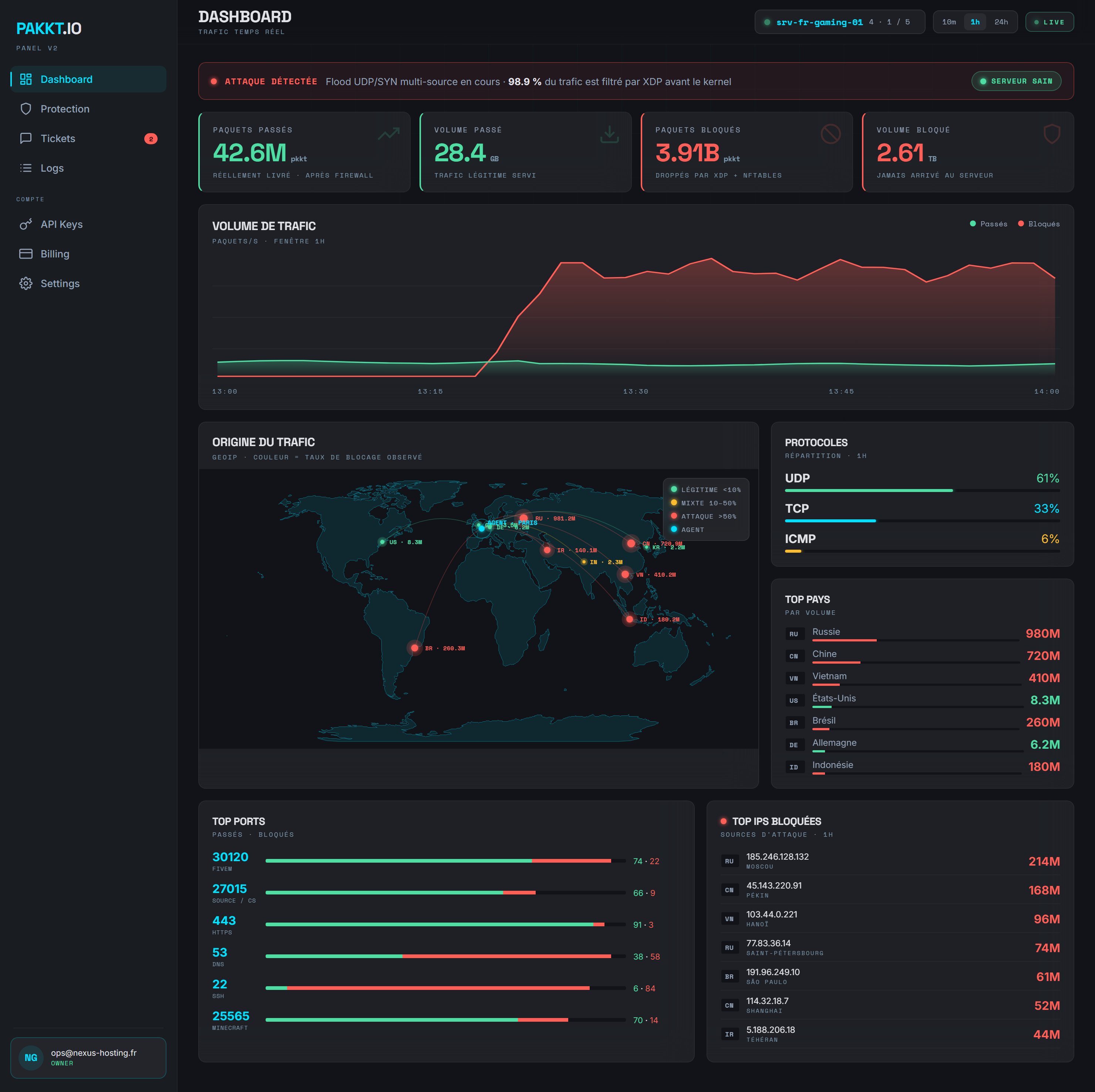The image size is (1095, 1092).
Task: Click the Paris agent marker on map
Action: point(482,528)
